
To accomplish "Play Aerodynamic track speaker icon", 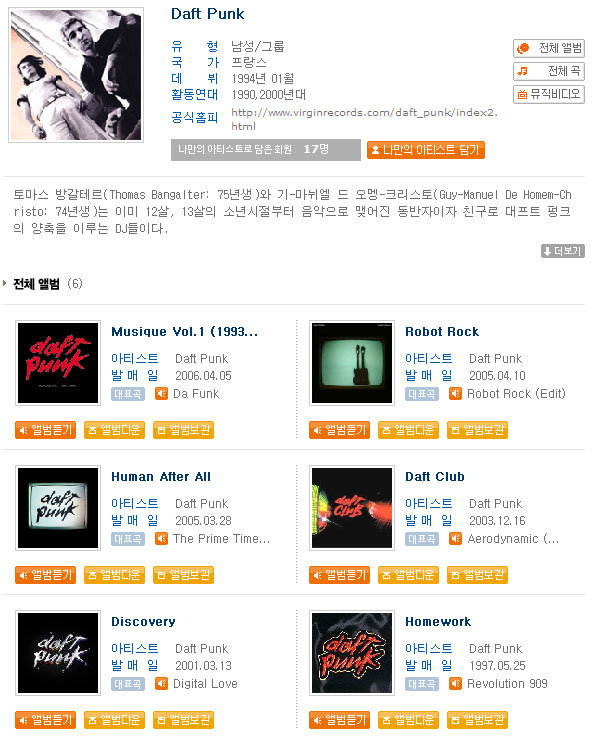I will [x=455, y=538].
